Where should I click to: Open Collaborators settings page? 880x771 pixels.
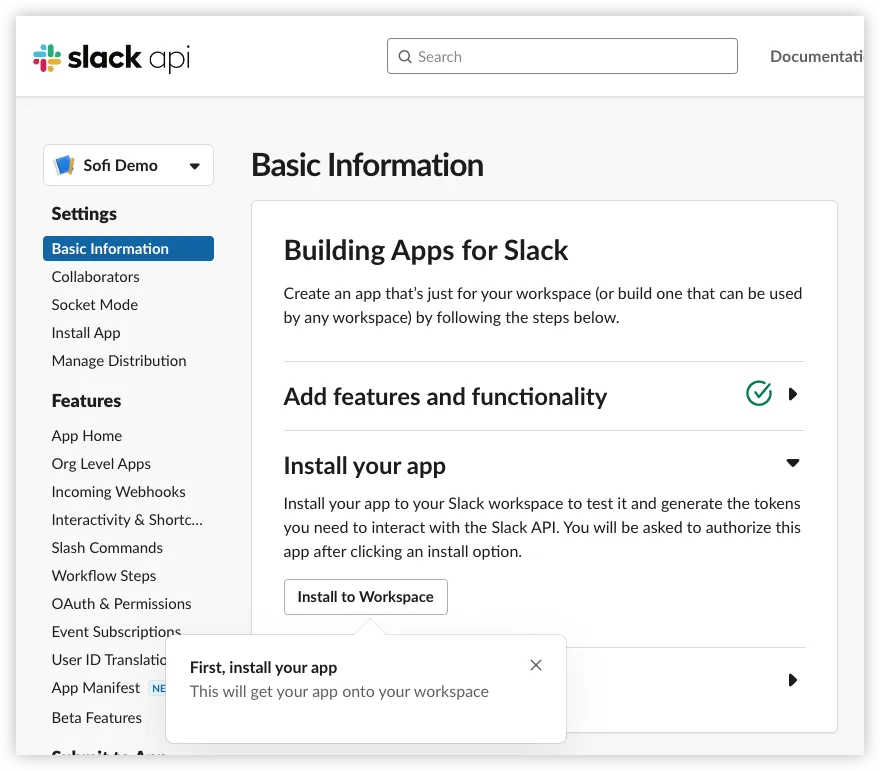(95, 277)
